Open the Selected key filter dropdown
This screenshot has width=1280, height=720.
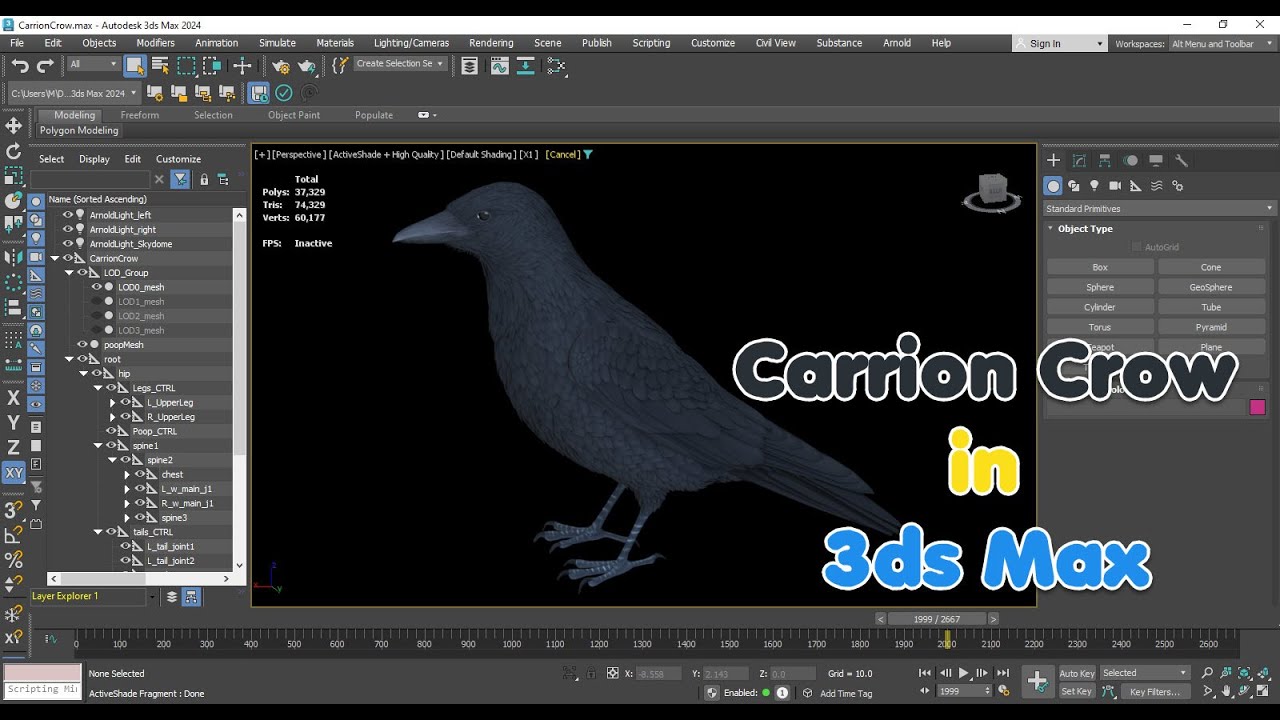[x=1144, y=673]
